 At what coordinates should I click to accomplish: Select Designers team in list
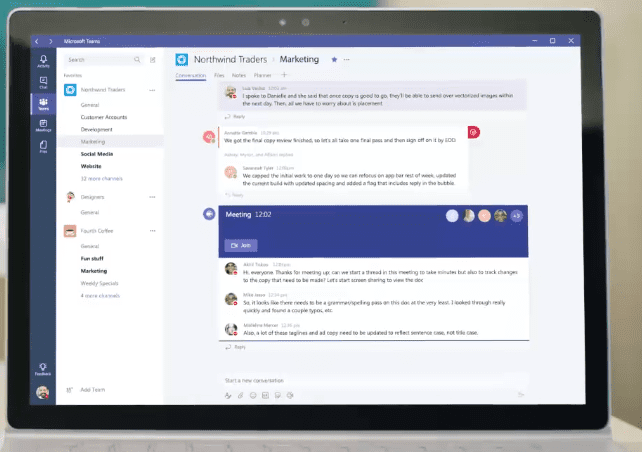click(x=93, y=197)
